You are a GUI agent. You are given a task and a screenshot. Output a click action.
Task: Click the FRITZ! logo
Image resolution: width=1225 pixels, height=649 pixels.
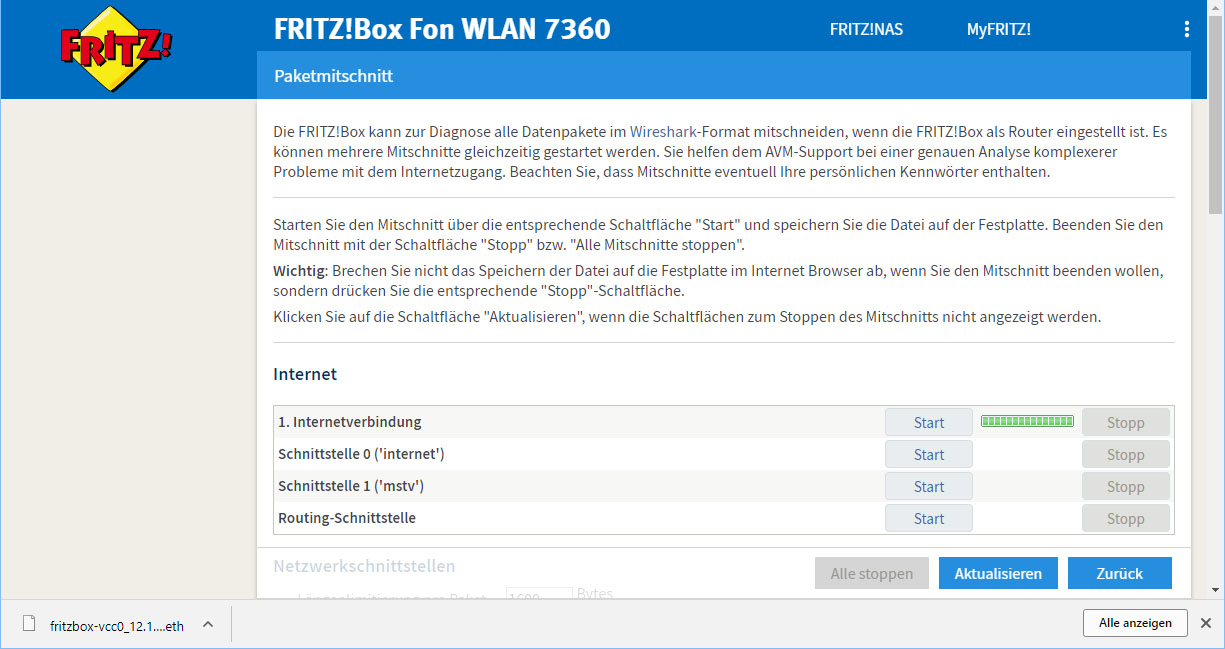click(115, 50)
